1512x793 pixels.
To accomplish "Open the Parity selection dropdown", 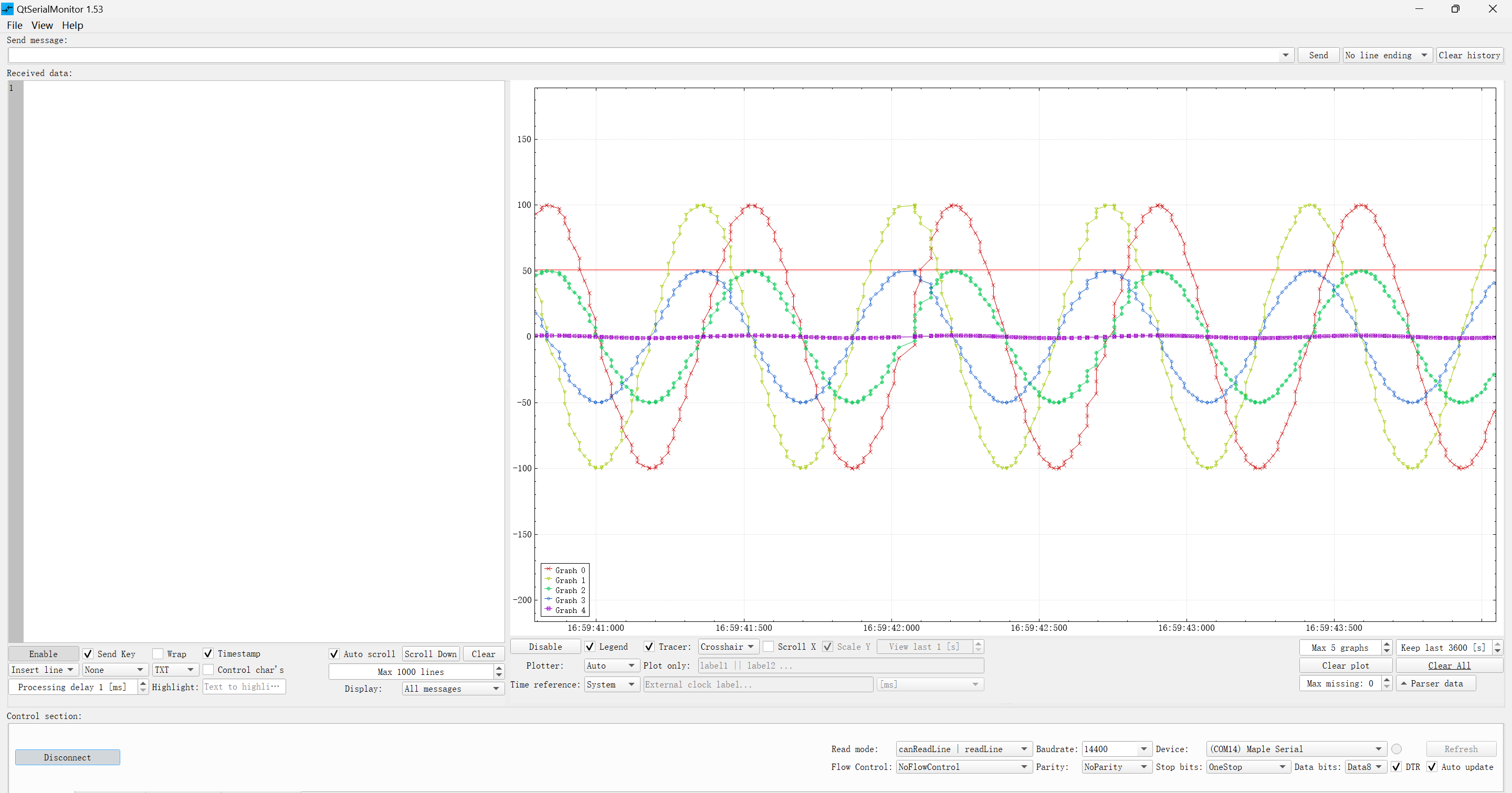I will coord(1143,767).
